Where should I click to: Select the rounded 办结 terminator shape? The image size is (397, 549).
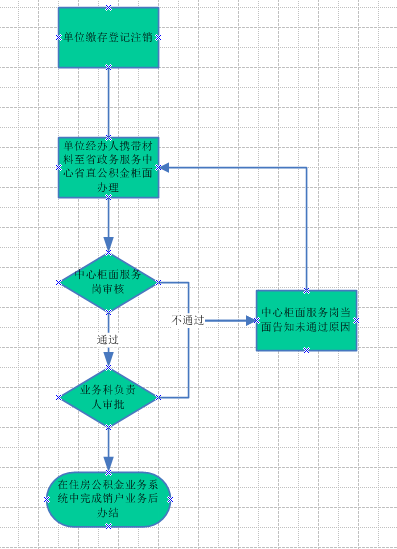(x=109, y=499)
